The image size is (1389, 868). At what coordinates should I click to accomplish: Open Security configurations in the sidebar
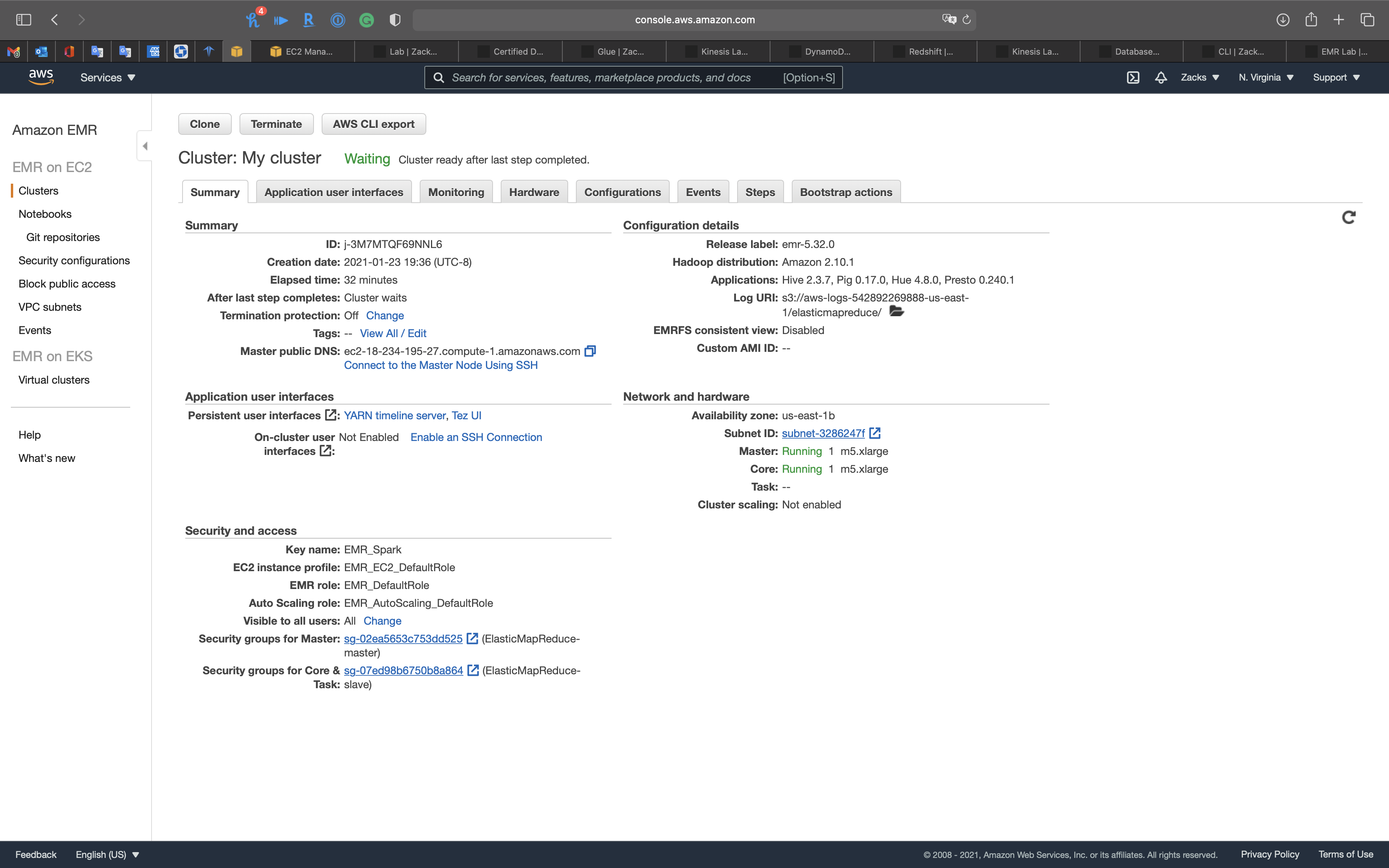pyautogui.click(x=74, y=261)
